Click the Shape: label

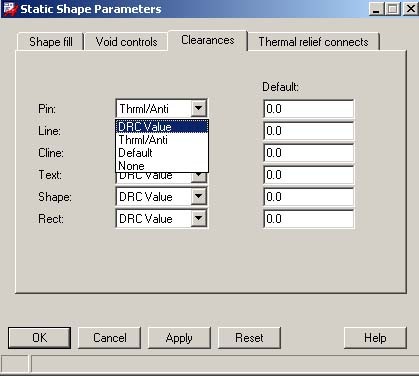[x=55, y=197]
